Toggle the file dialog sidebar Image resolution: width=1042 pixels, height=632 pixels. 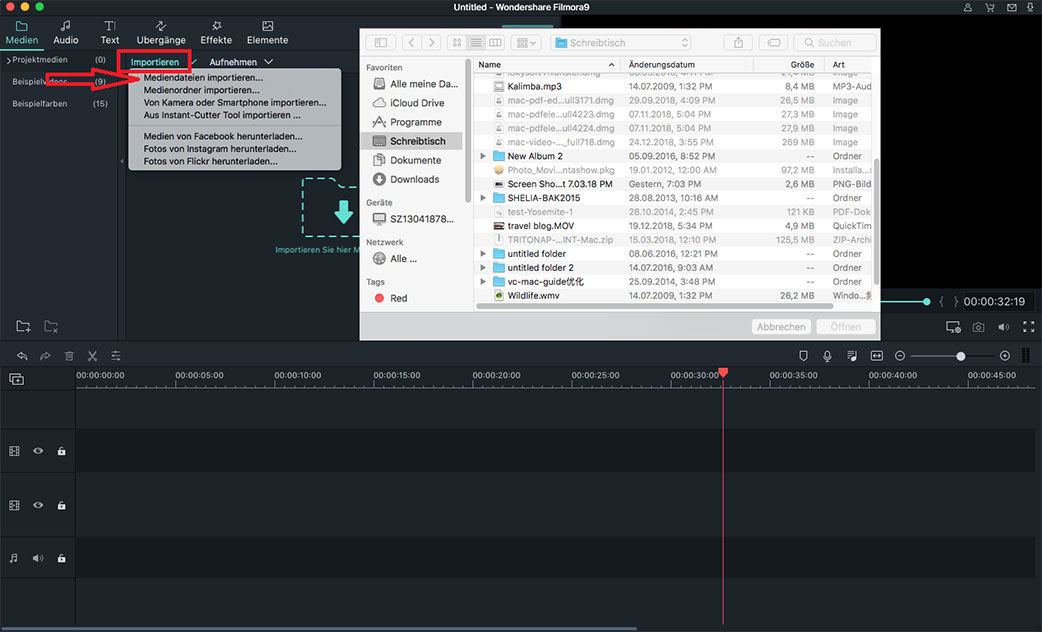point(381,43)
